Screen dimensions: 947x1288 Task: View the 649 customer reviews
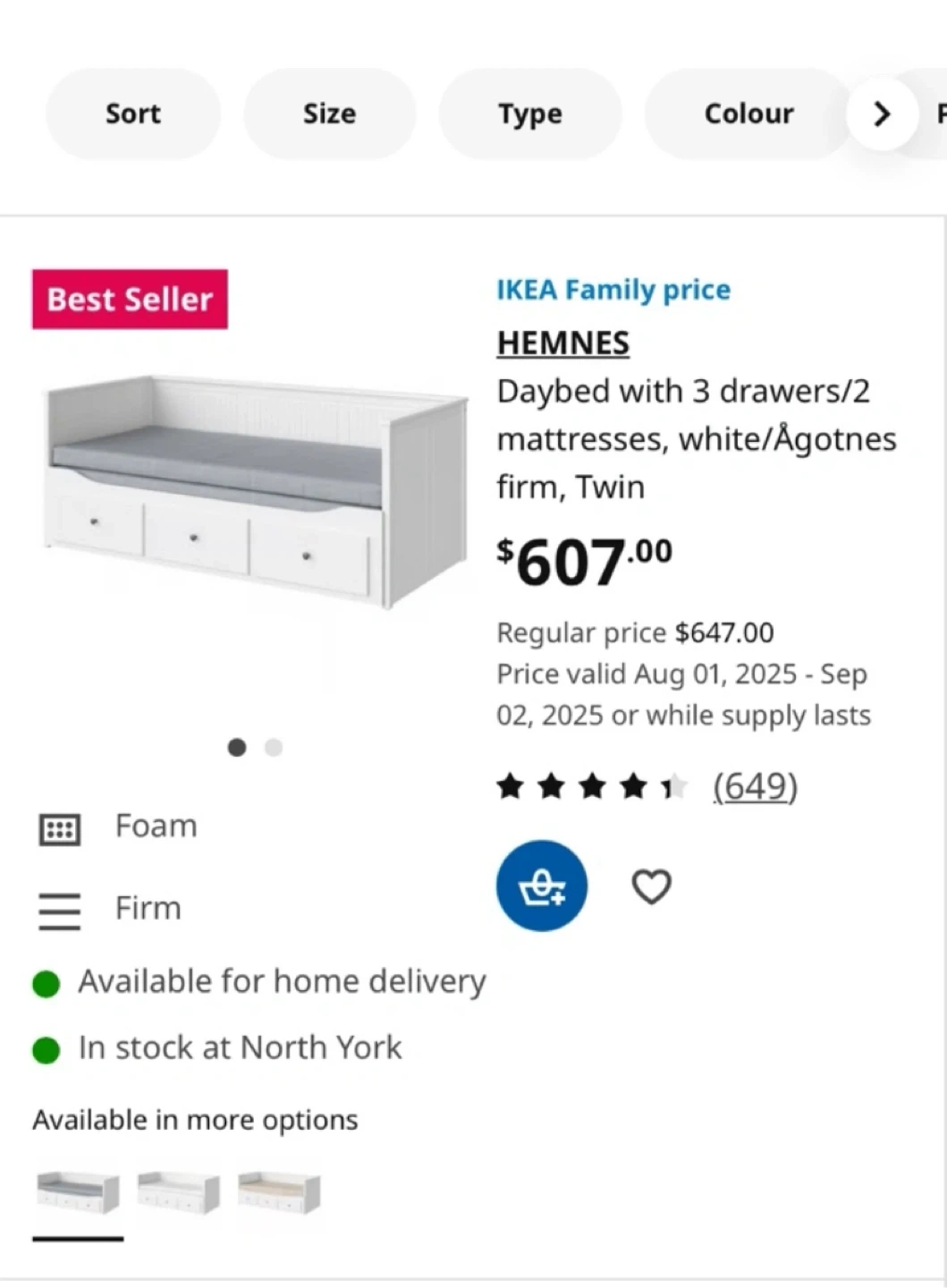755,787
